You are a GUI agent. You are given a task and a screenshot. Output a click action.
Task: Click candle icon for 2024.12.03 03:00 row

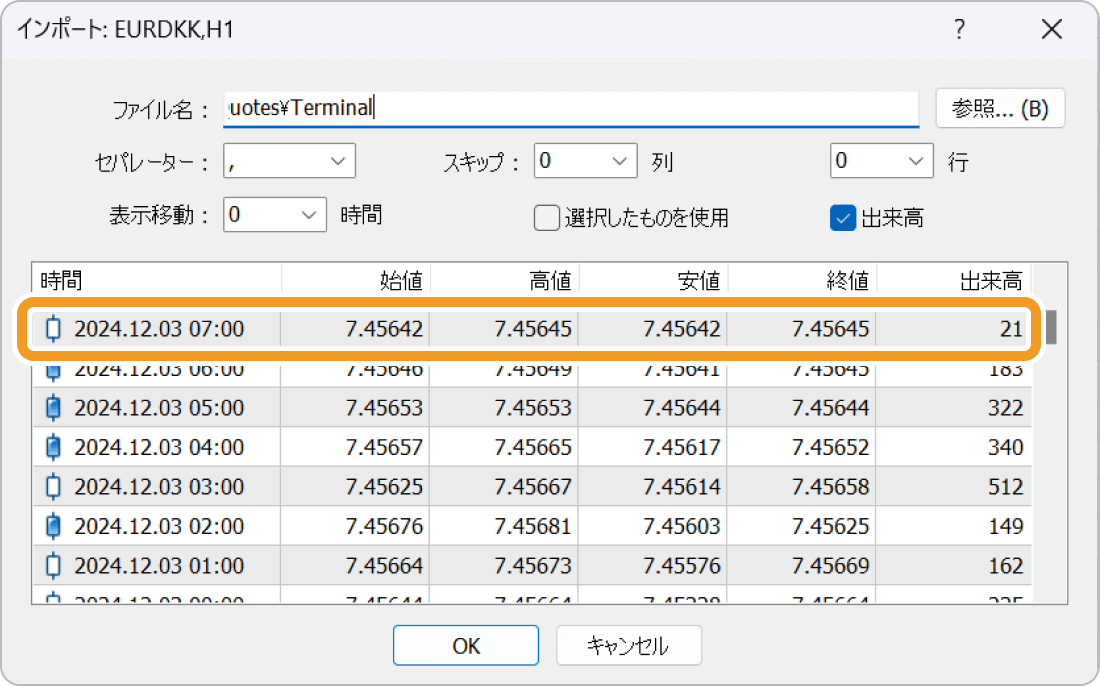pos(54,487)
